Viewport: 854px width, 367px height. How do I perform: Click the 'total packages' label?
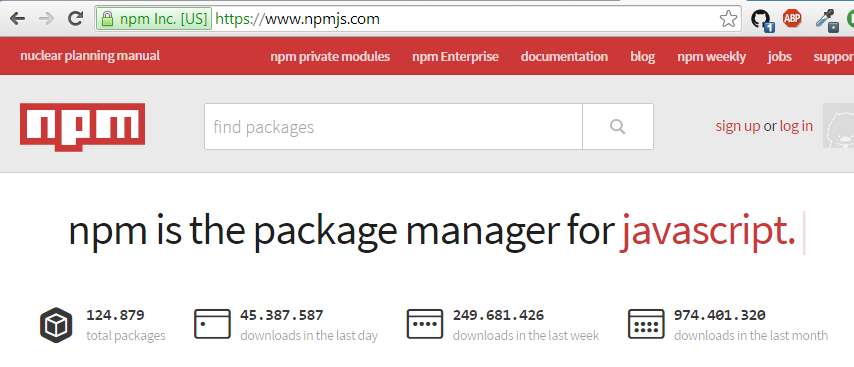pyautogui.click(x=126, y=335)
